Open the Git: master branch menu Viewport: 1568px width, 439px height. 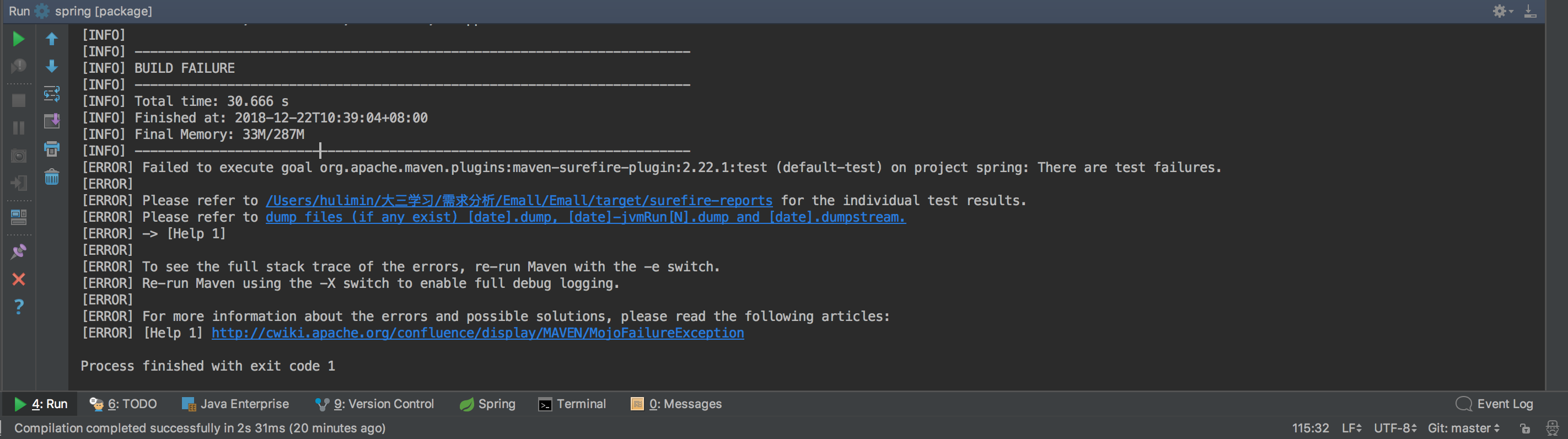coord(1464,428)
